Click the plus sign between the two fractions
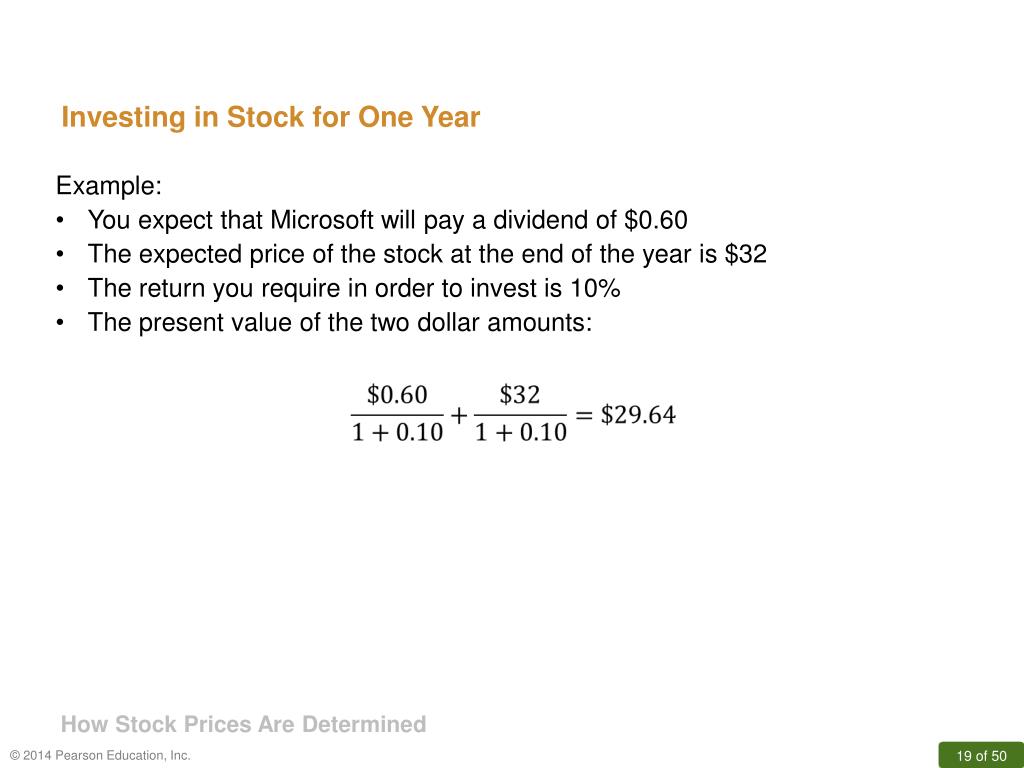Viewport: 1024px width, 768px height. coord(459,415)
